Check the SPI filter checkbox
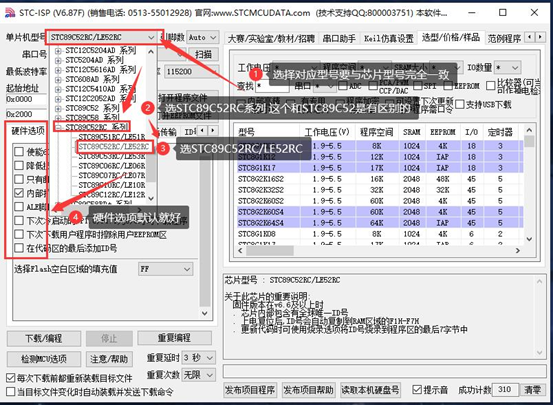 pyautogui.click(x=418, y=85)
